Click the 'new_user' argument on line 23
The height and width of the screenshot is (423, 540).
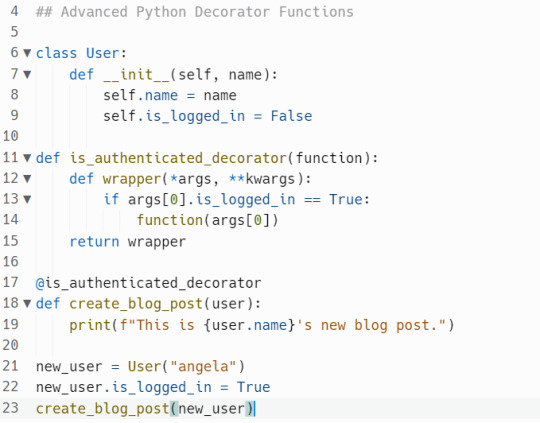coord(211,409)
